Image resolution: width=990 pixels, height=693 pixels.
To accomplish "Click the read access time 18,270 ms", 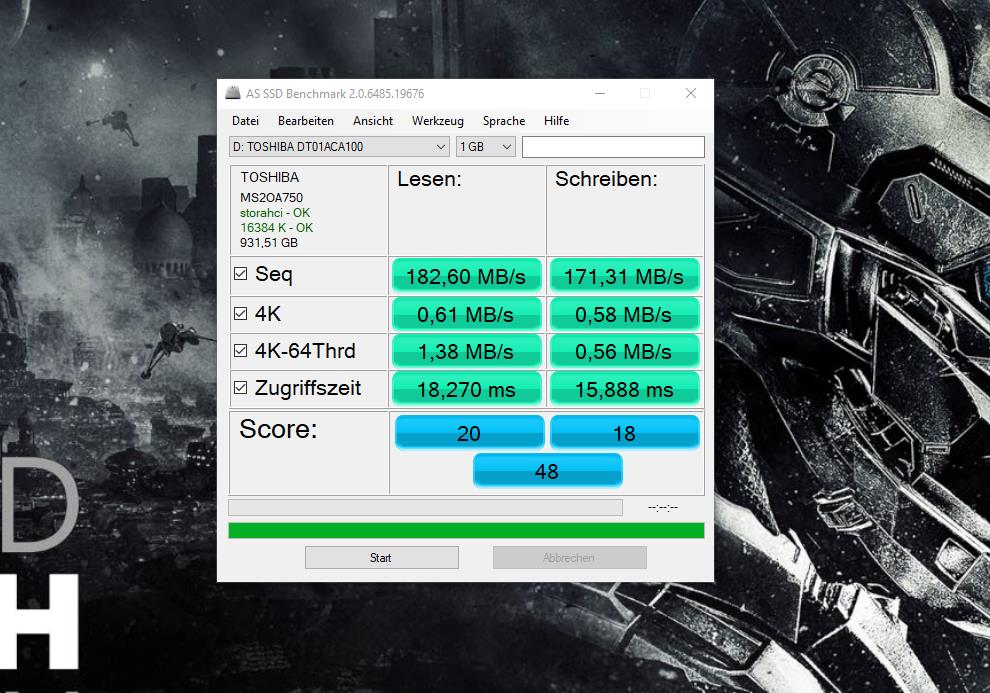I will click(x=467, y=389).
